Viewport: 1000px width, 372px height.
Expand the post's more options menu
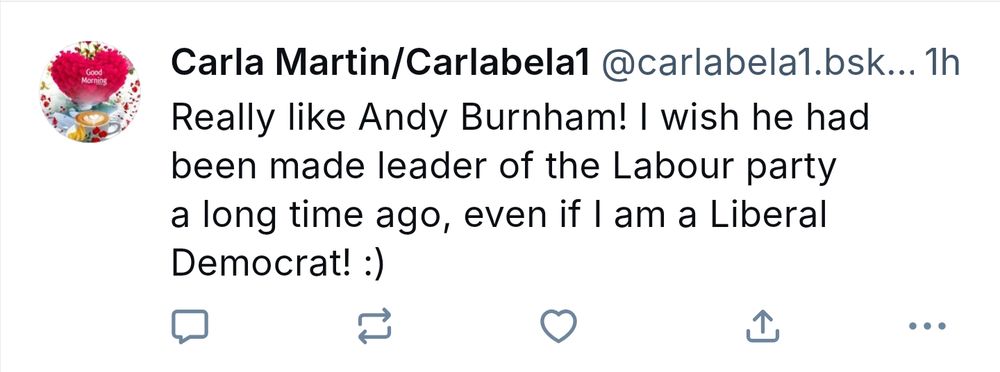(927, 326)
